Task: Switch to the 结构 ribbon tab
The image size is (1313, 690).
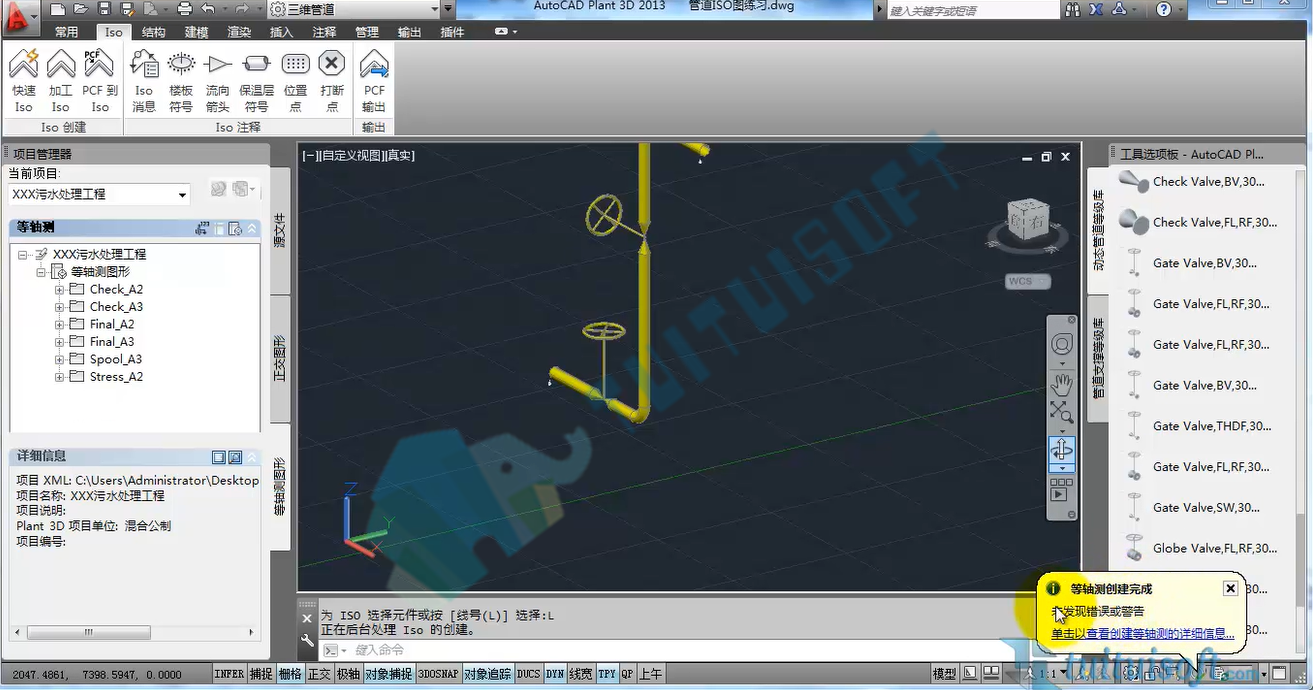Action: tap(154, 32)
